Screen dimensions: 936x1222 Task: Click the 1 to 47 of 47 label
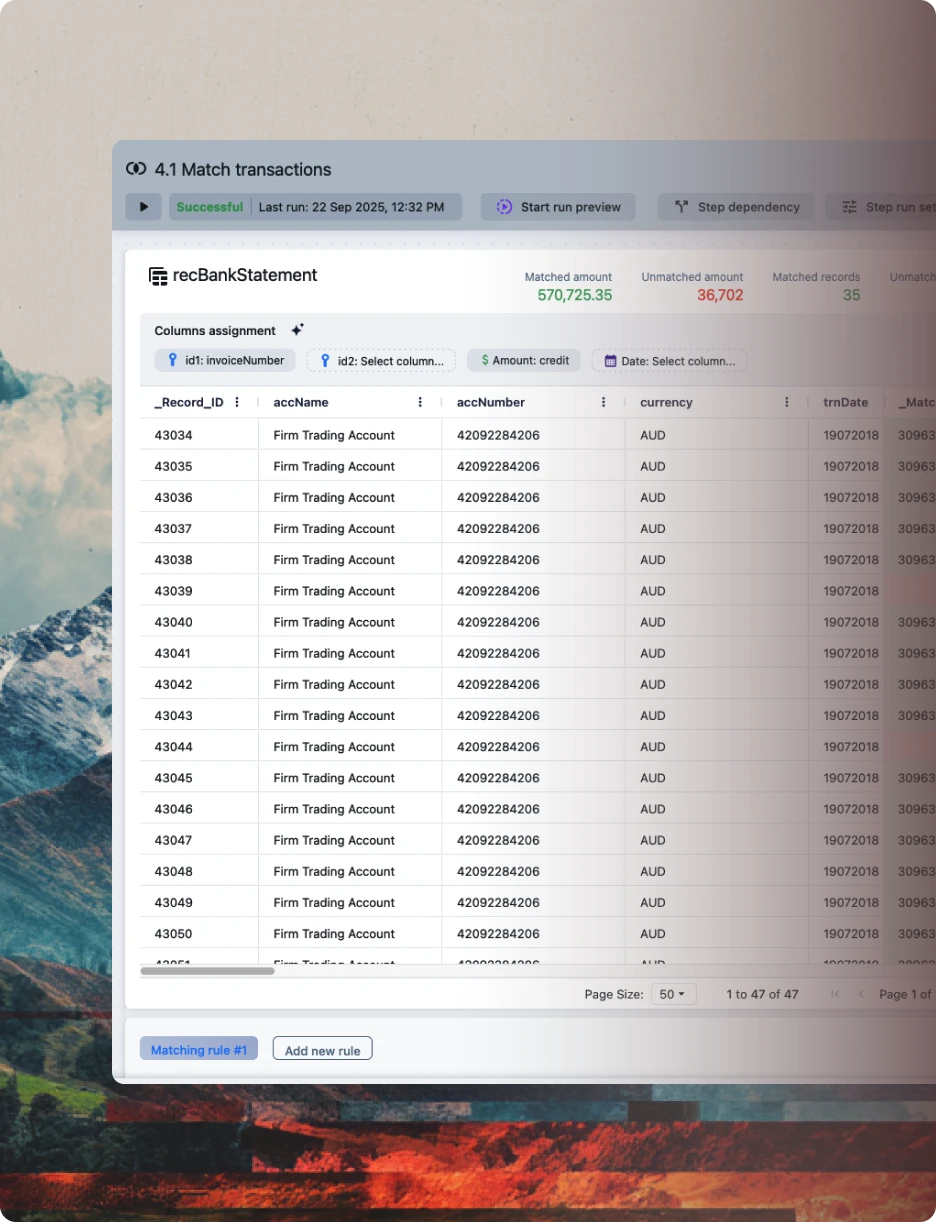762,994
